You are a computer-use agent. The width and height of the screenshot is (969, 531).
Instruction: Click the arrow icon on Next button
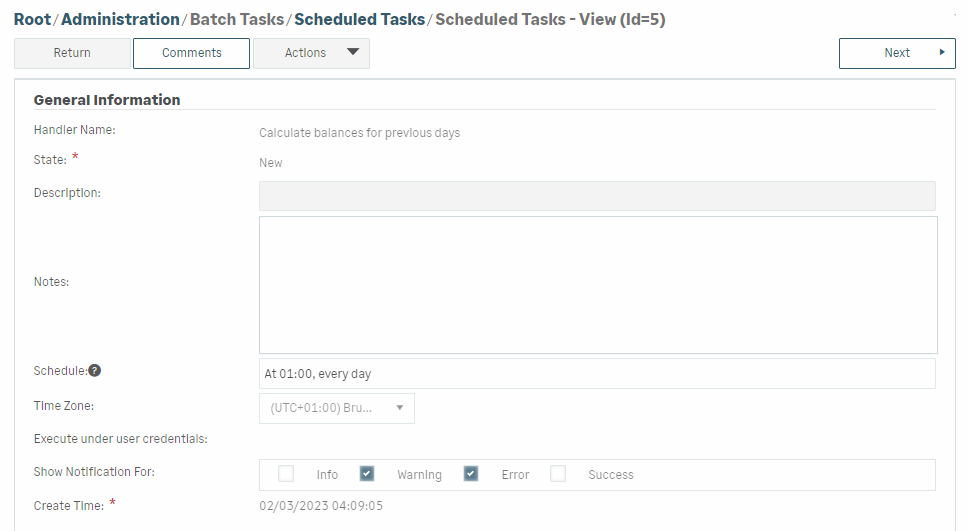pos(941,53)
